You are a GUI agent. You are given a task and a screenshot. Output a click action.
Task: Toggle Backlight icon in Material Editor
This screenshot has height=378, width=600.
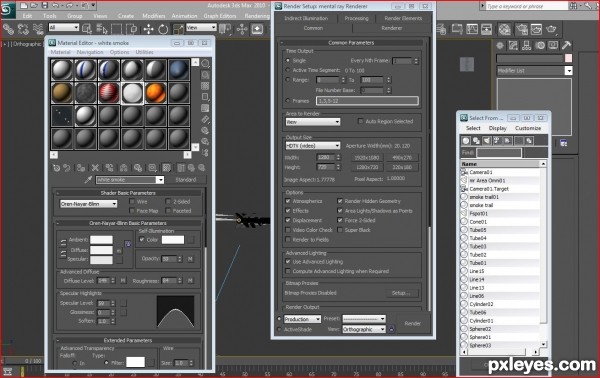tap(205, 75)
